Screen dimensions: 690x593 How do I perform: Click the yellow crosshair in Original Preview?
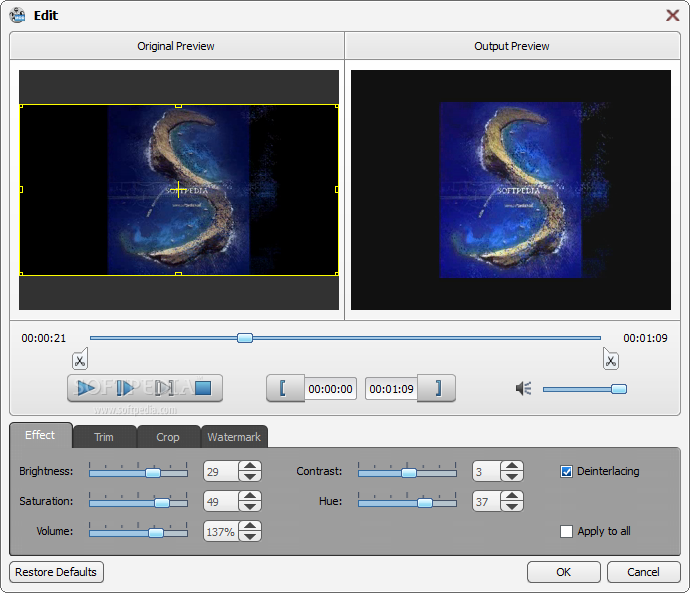178,190
